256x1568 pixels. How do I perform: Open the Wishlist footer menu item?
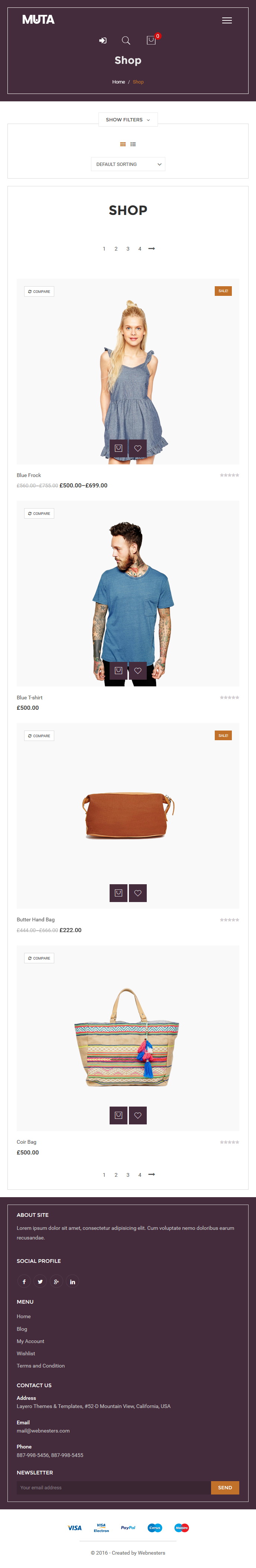coord(26,1353)
